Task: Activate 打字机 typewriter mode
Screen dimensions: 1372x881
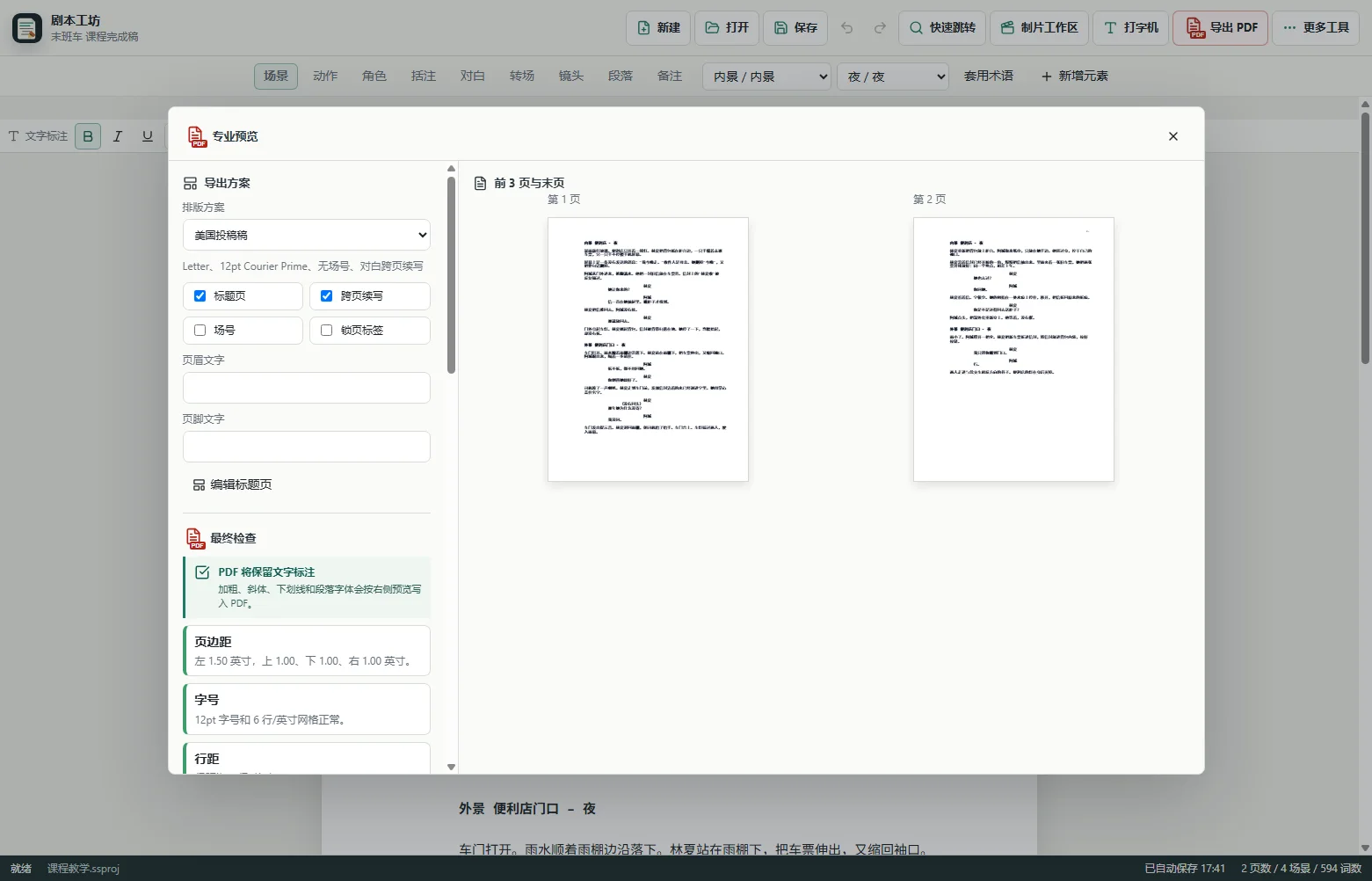Action: point(1131,28)
